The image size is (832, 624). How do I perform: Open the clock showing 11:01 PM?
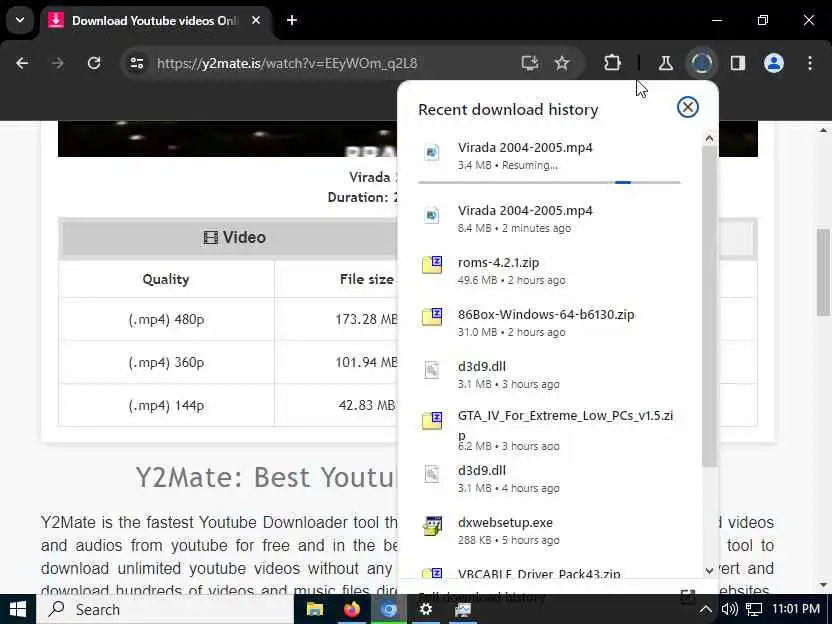(796, 609)
